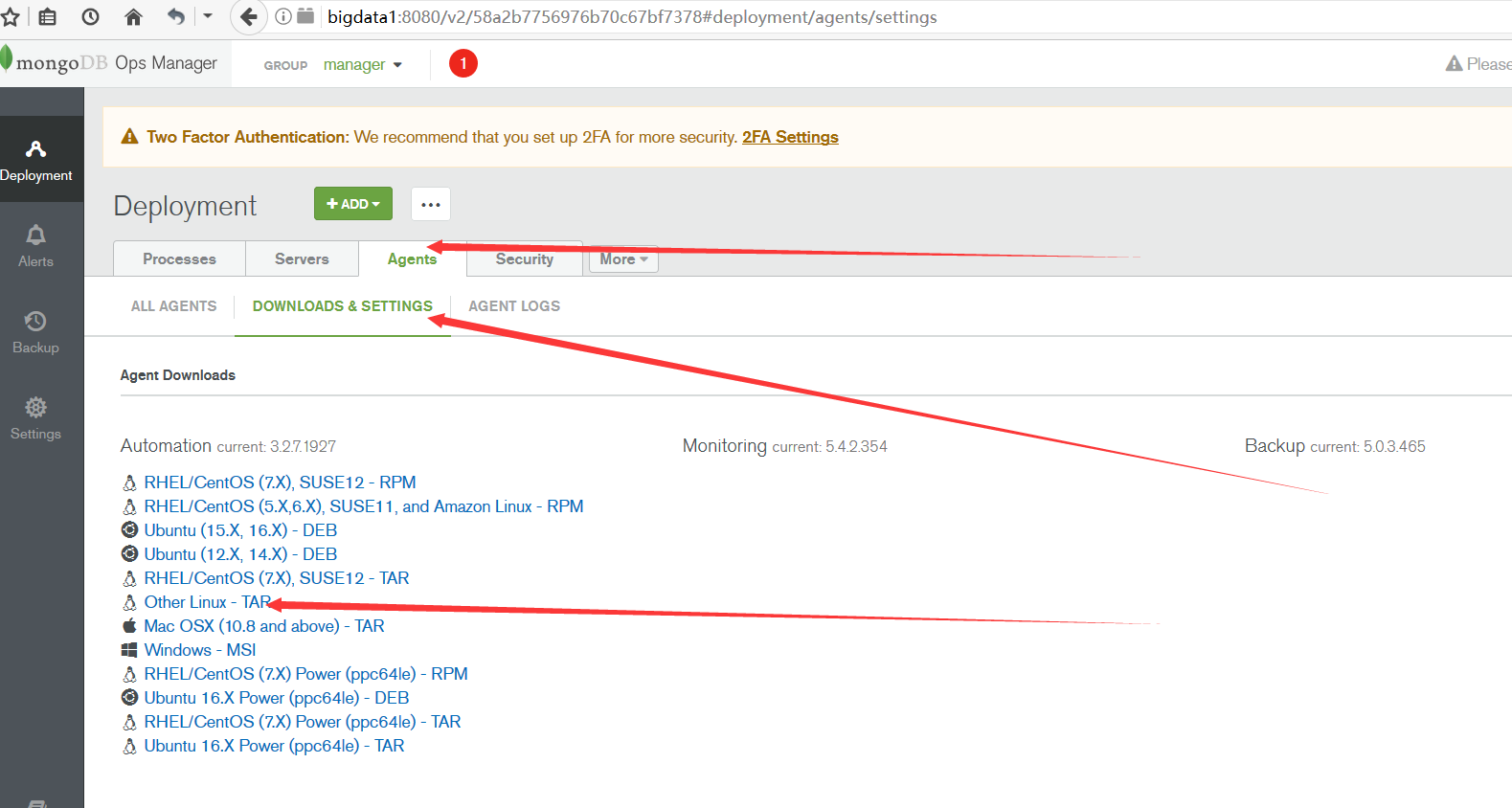Click penguin icon beside Ubuntu 16.X Power TAR
The height and width of the screenshot is (808, 1512).
click(x=129, y=746)
